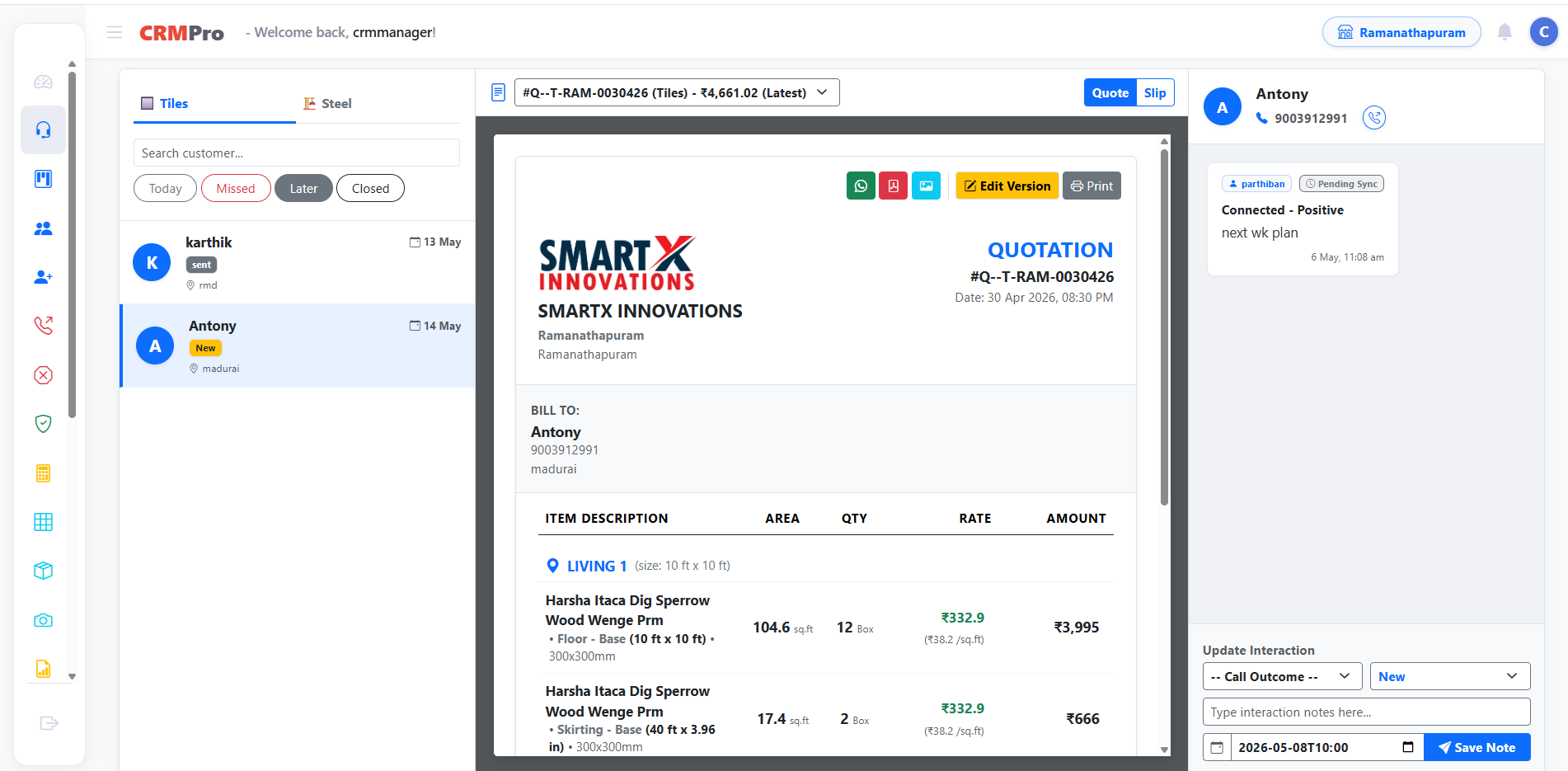Open notifications bell

click(1505, 32)
